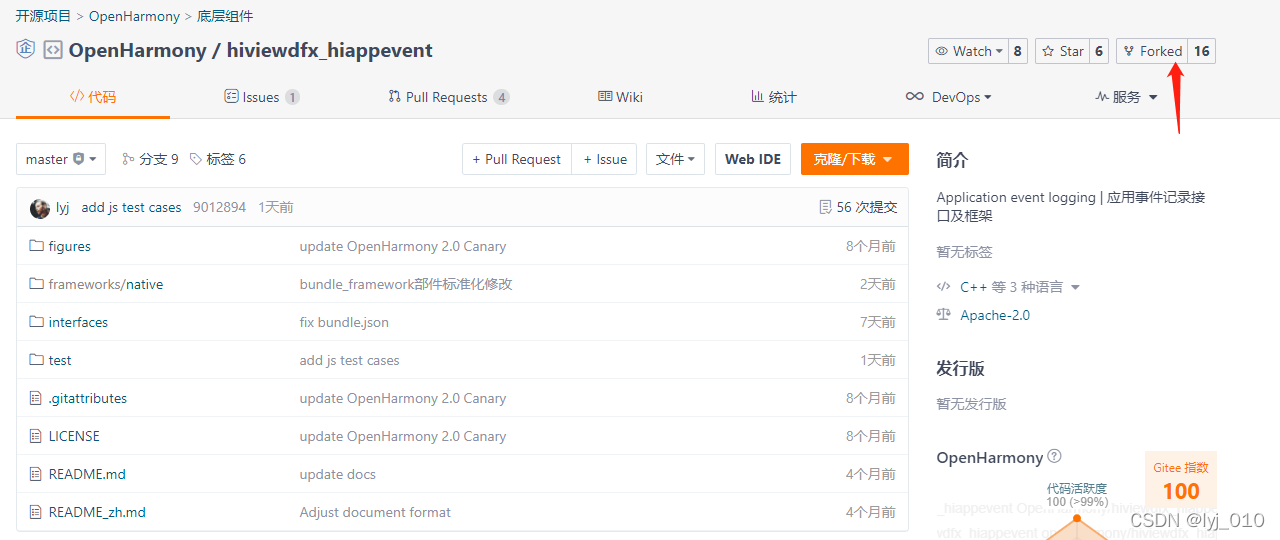Switch to the Wiki tab
This screenshot has width=1280, height=540.
620,97
